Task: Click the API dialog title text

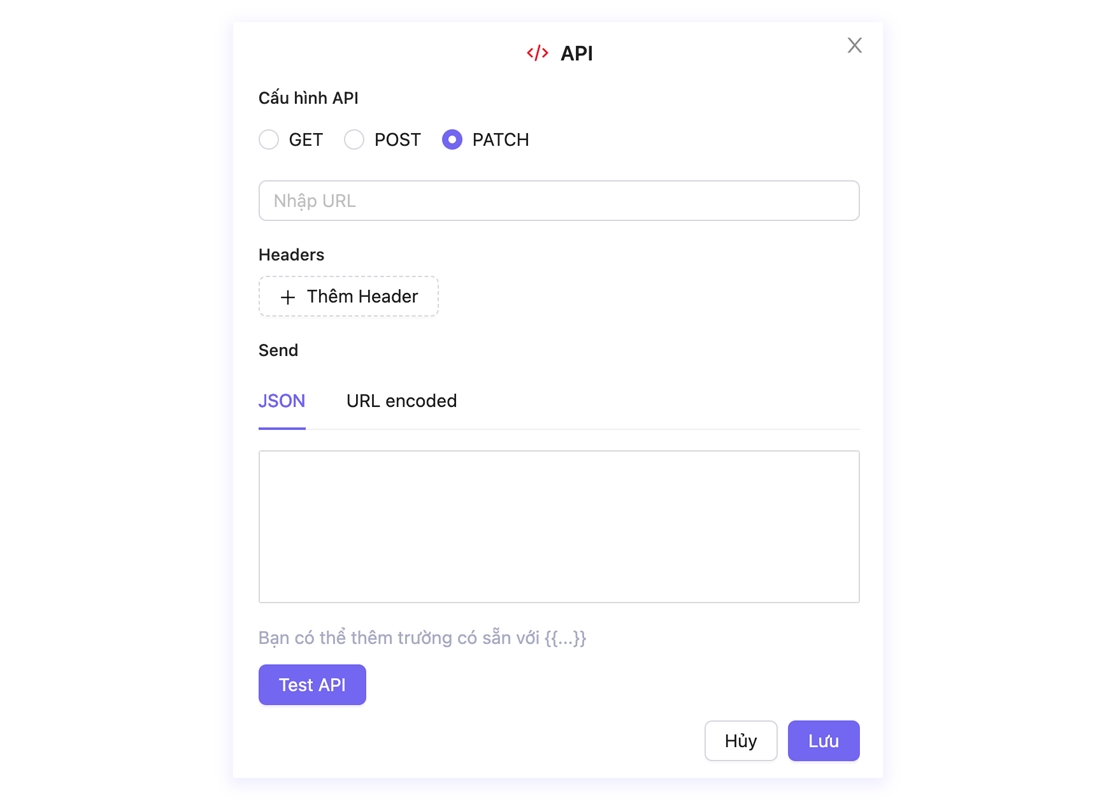Action: click(577, 54)
